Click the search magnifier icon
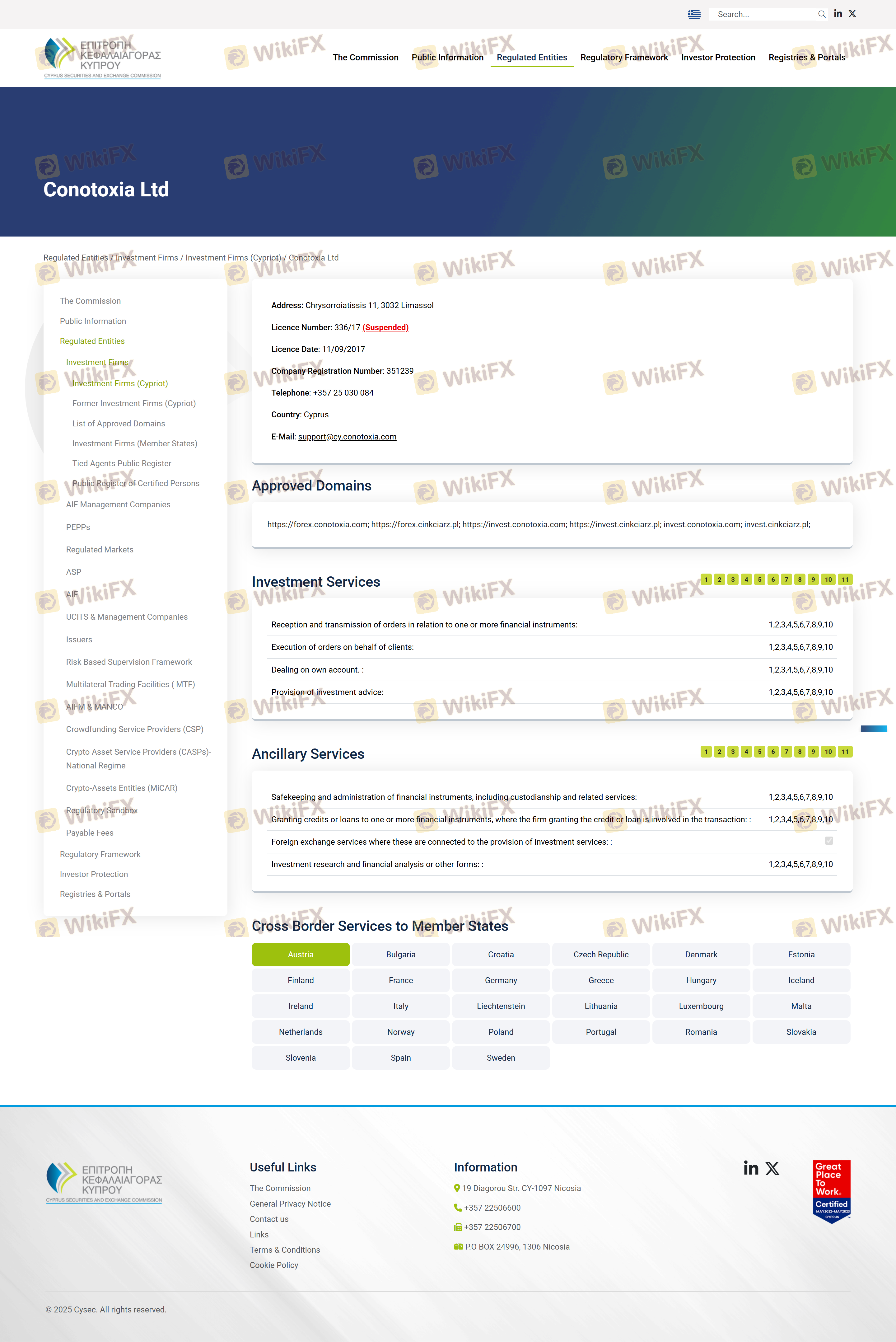 pyautogui.click(x=821, y=14)
